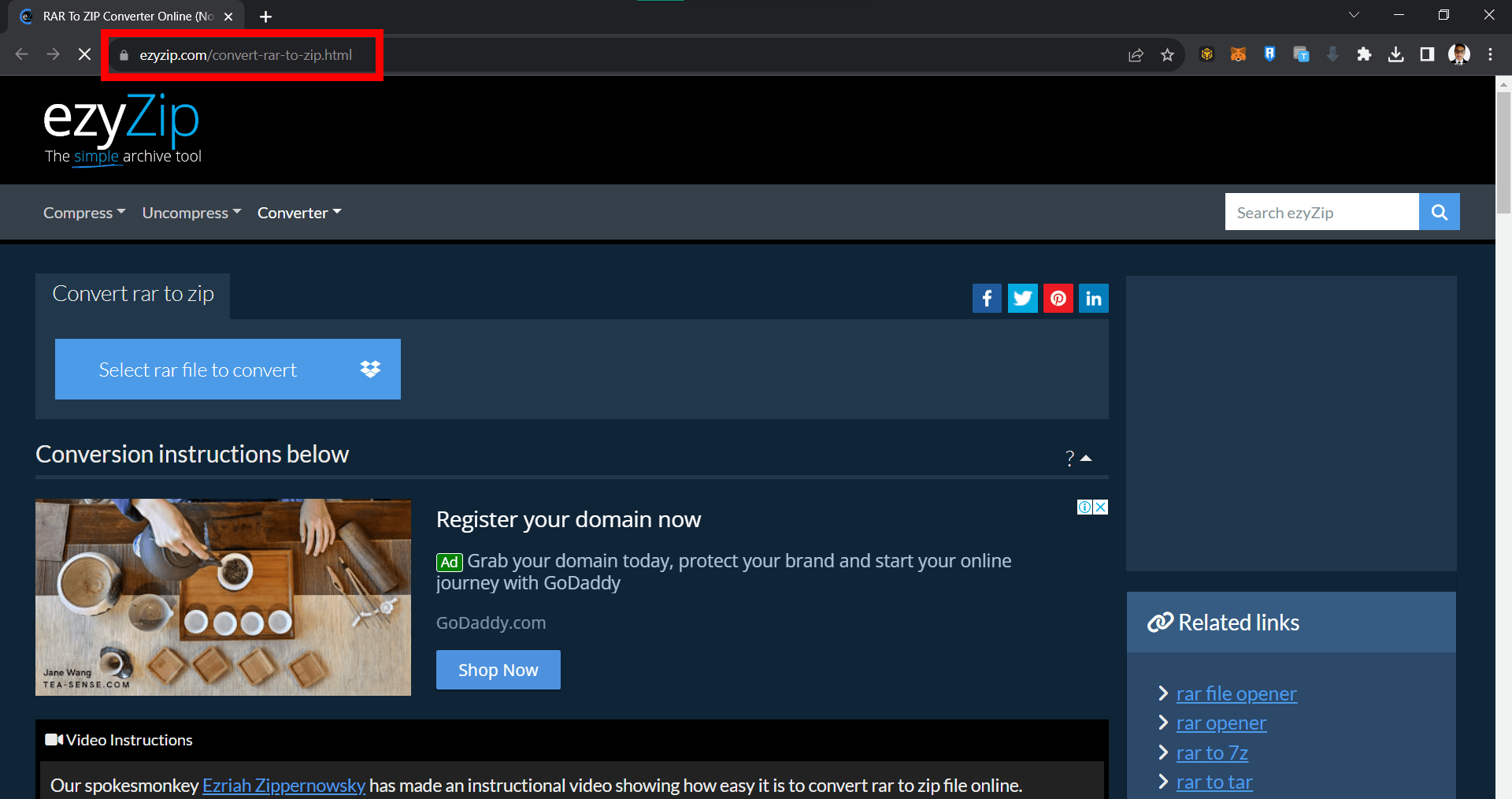Open the Ezriah Zippernowsky link

[283, 785]
